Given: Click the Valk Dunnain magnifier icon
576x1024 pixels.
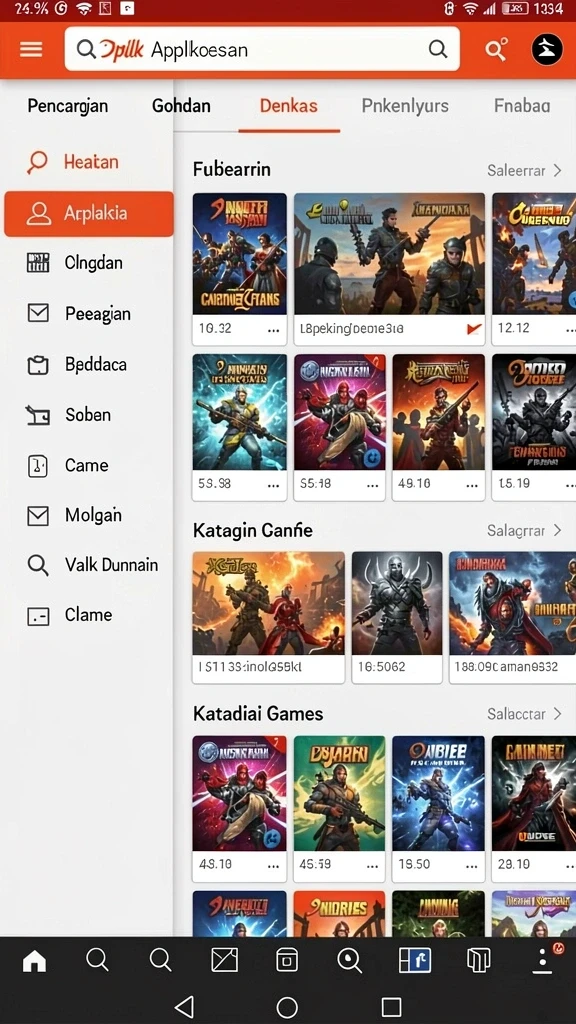Looking at the screenshot, I should 38,565.
